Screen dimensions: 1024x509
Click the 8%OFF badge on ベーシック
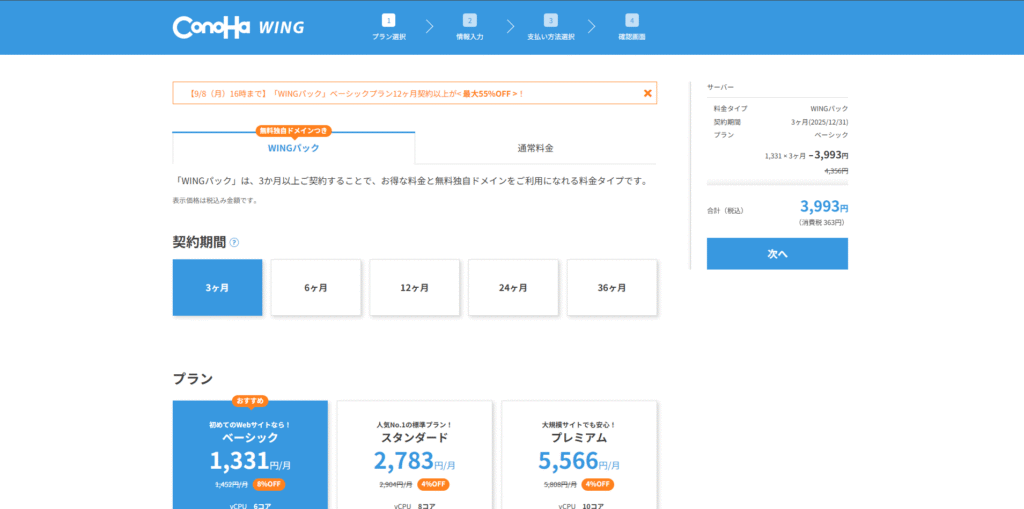pos(269,484)
